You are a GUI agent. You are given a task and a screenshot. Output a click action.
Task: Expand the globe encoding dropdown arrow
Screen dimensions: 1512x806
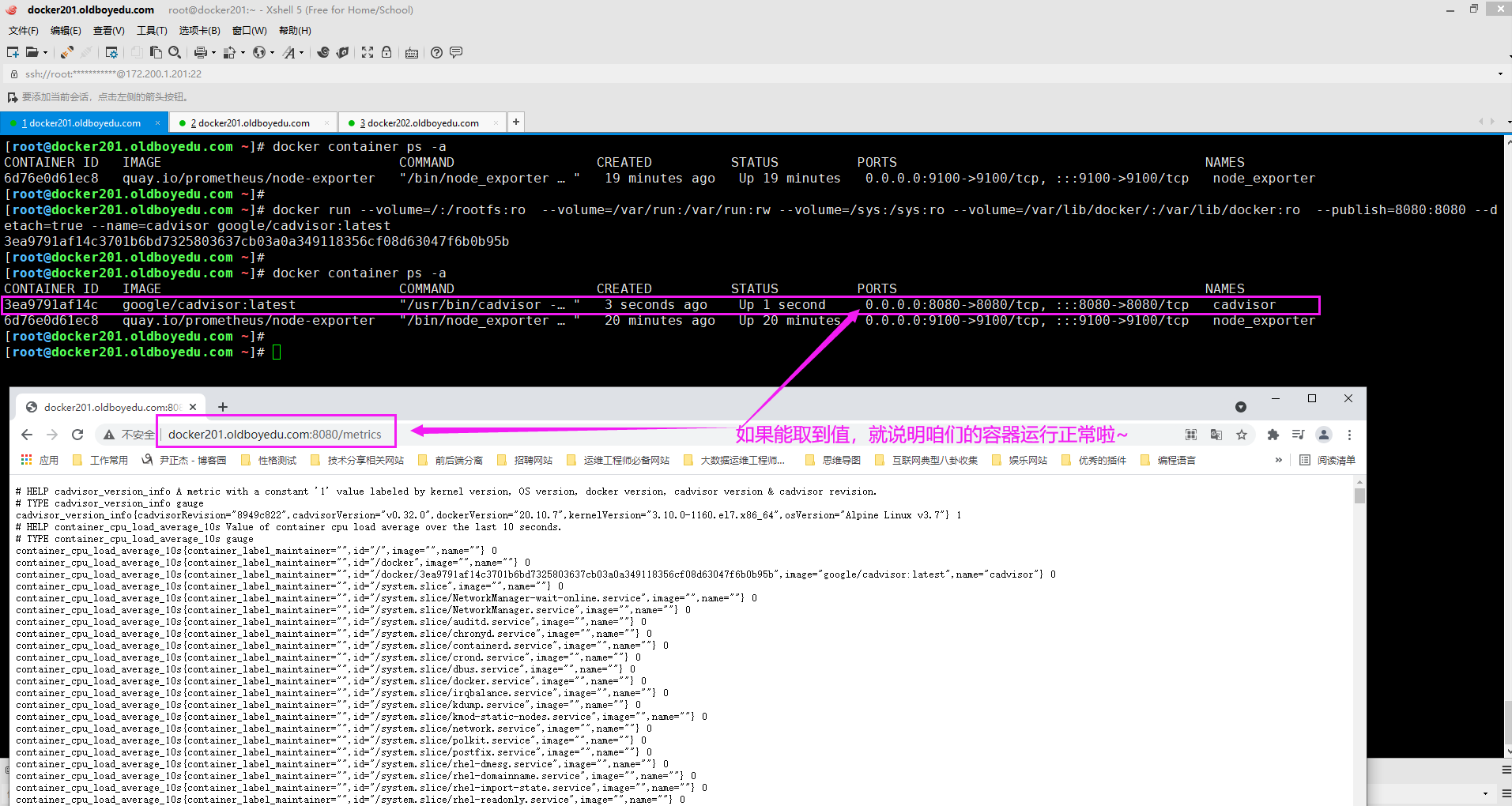pyautogui.click(x=272, y=53)
